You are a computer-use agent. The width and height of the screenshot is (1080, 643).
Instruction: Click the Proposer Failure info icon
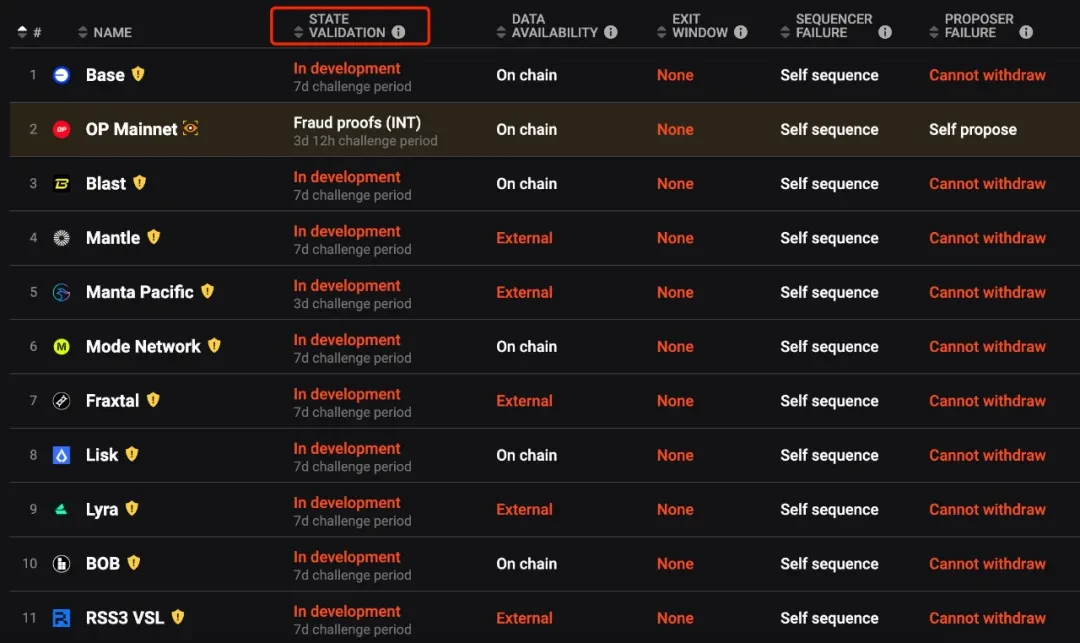[x=1025, y=32]
